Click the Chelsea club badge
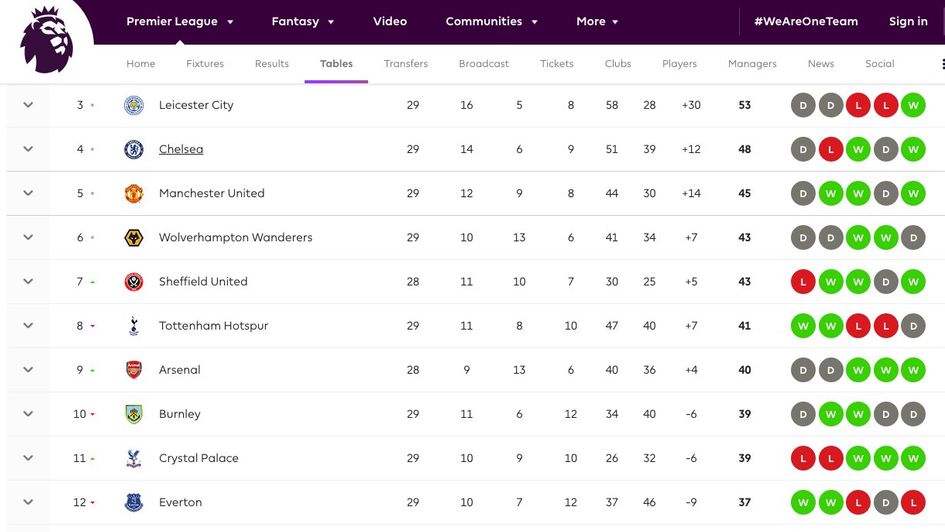This screenshot has width=945, height=532. tap(134, 149)
